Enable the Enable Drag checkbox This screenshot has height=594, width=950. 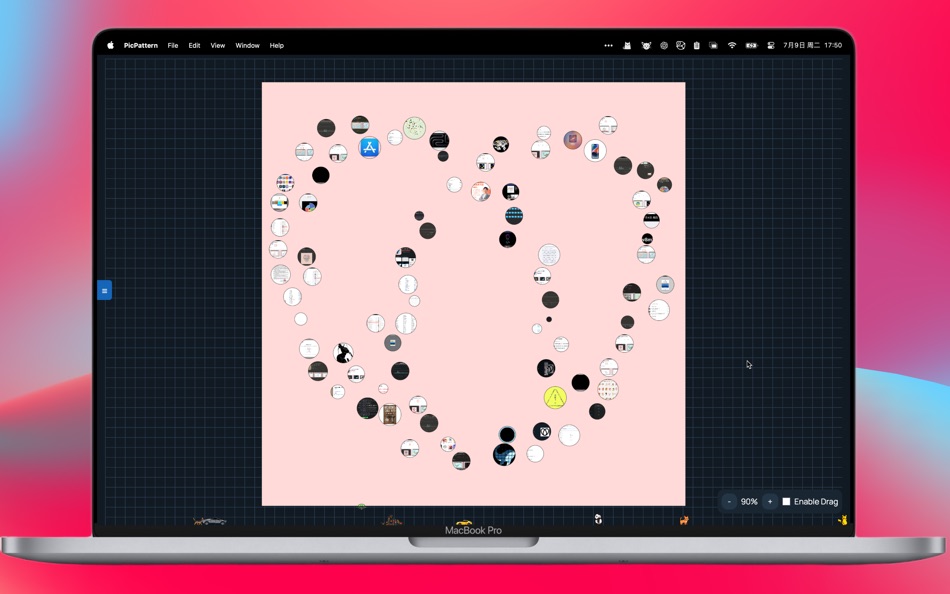(x=786, y=501)
